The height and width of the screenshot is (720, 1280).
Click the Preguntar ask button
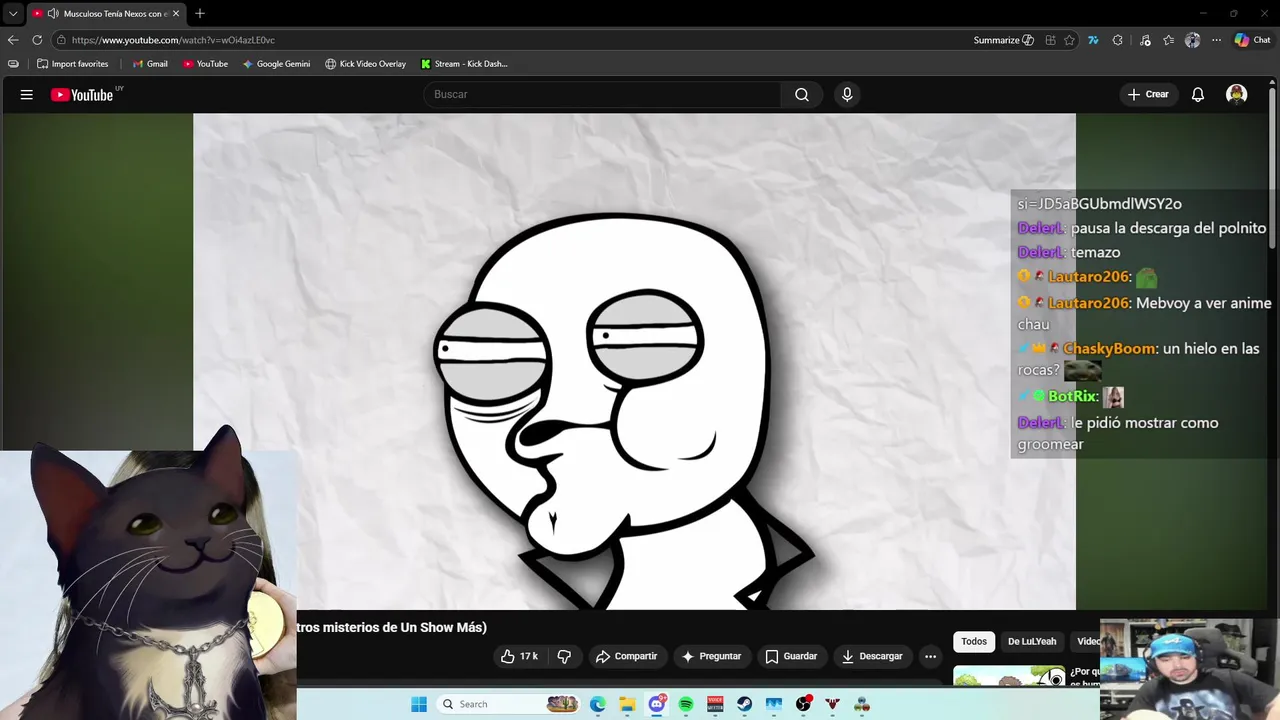[x=711, y=656]
